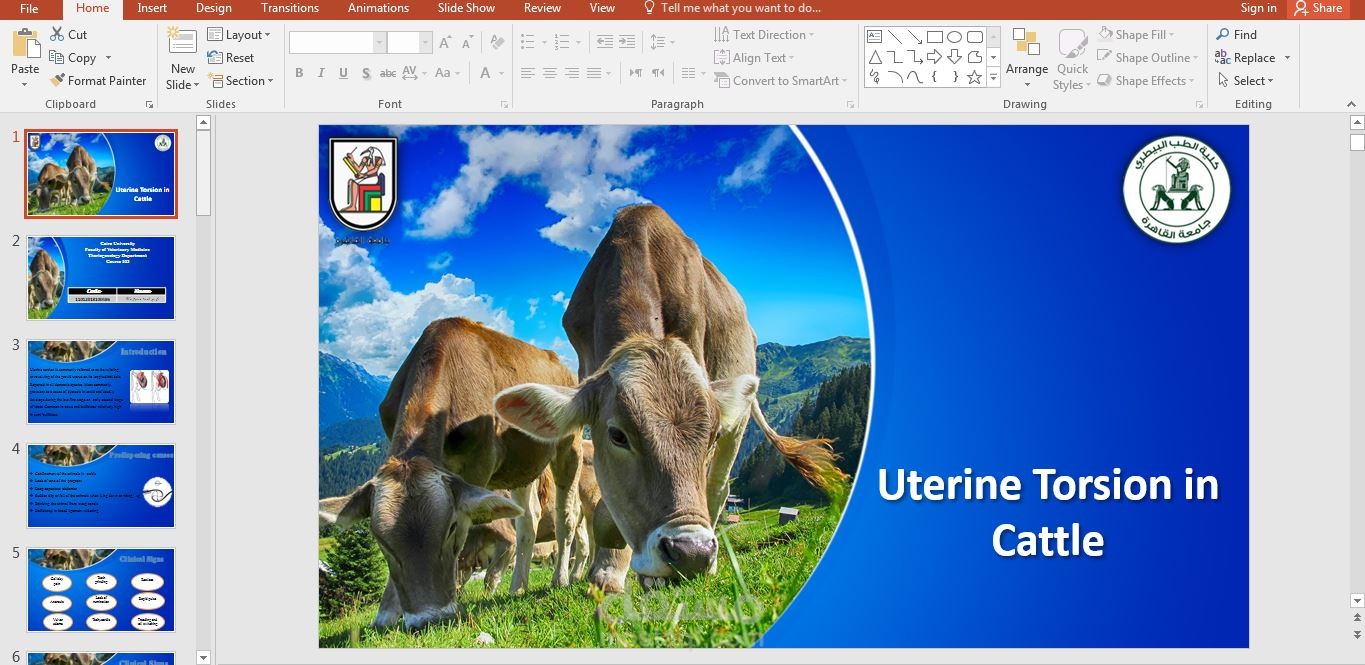
Task: Expand the shapes gallery More arrow
Action: [x=993, y=77]
